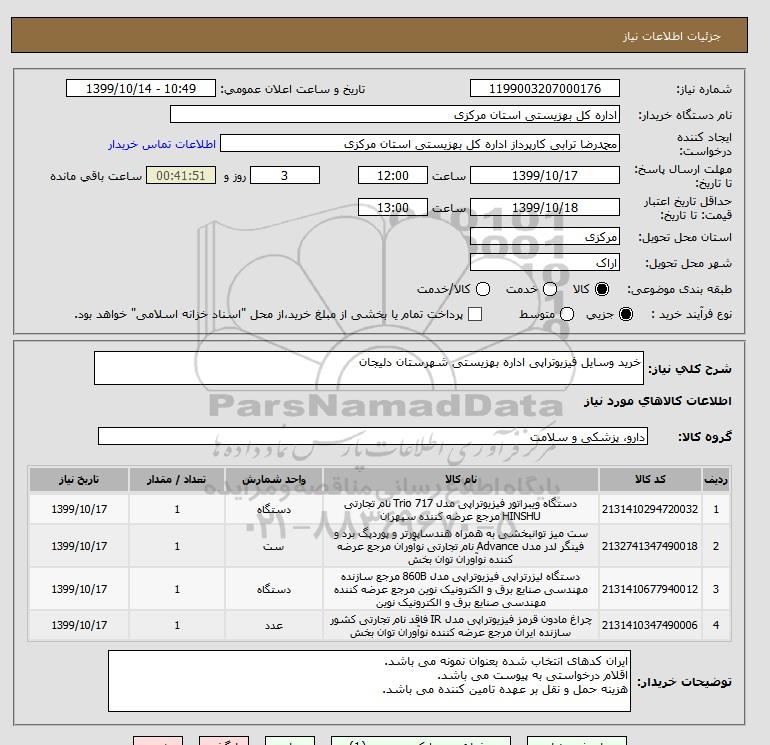Click the quantity cell in row 3

click(177, 589)
